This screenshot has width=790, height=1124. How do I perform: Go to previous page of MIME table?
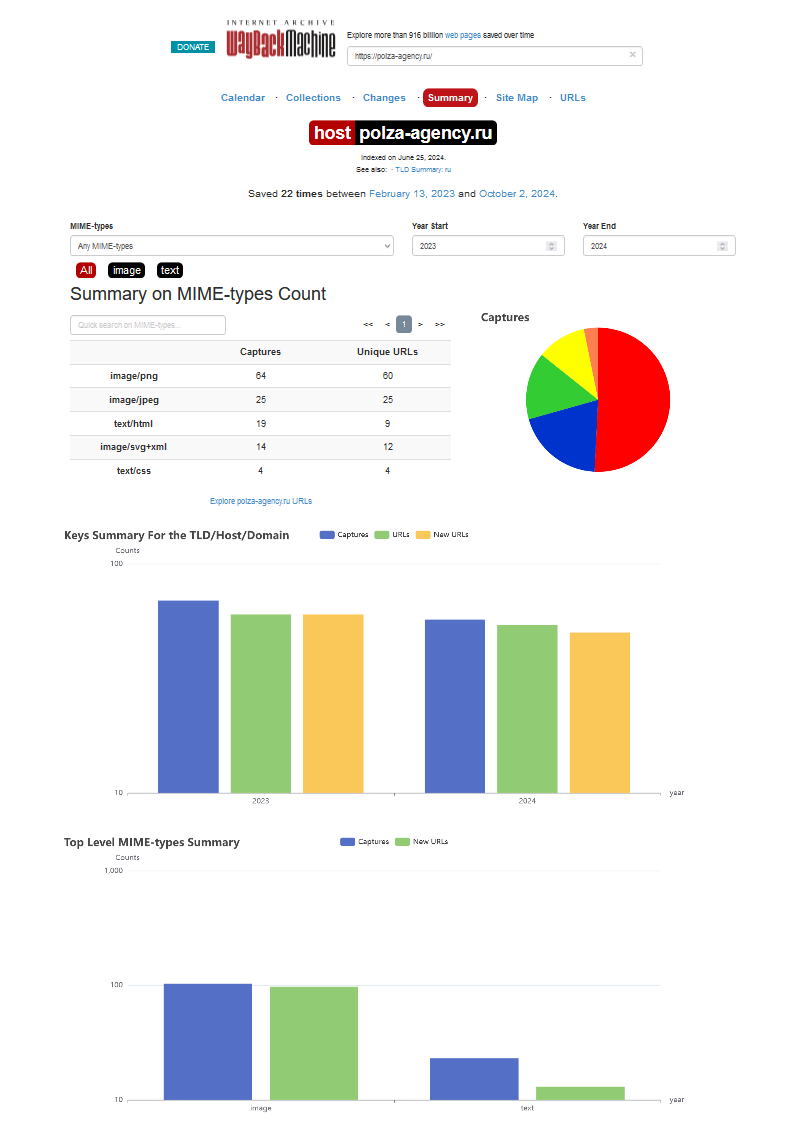(x=388, y=325)
